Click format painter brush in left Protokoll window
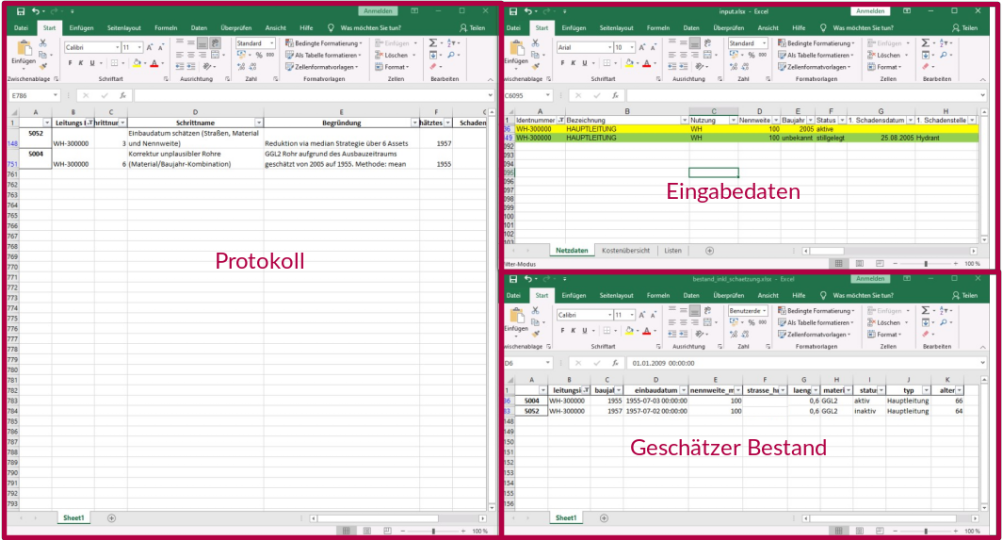 (43, 65)
